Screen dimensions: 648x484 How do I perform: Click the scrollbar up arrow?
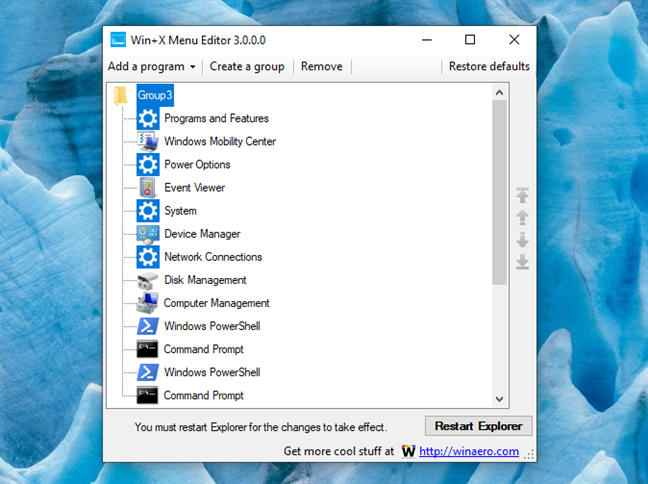coord(499,93)
